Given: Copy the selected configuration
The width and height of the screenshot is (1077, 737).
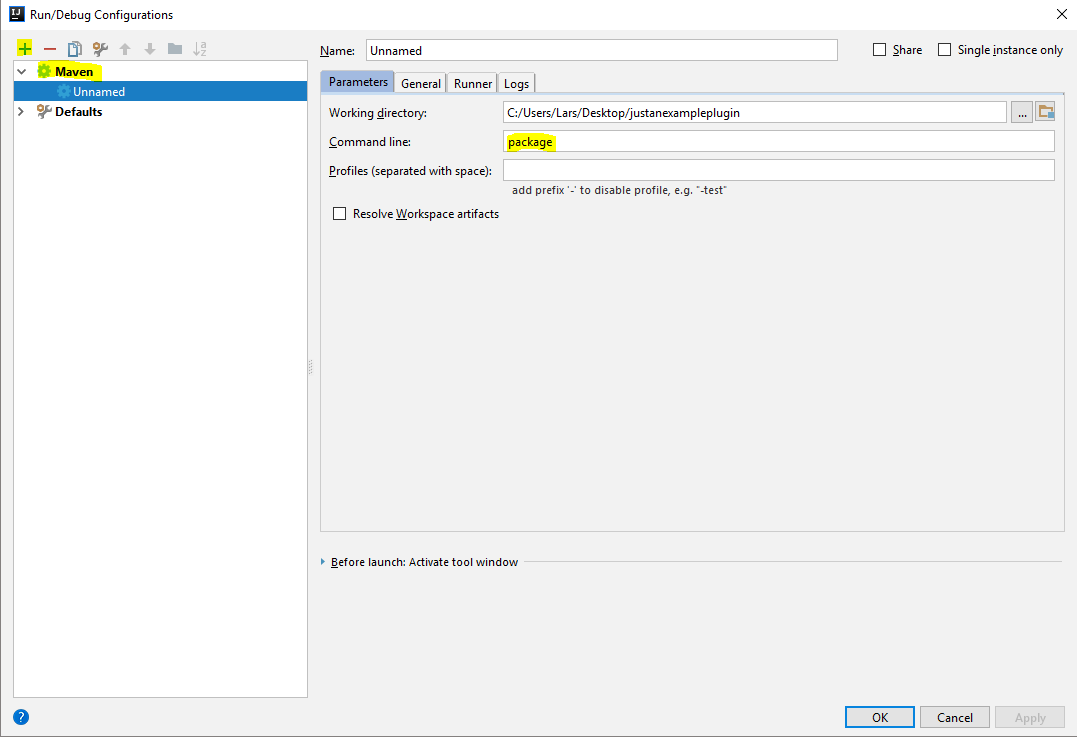Looking at the screenshot, I should coord(74,48).
